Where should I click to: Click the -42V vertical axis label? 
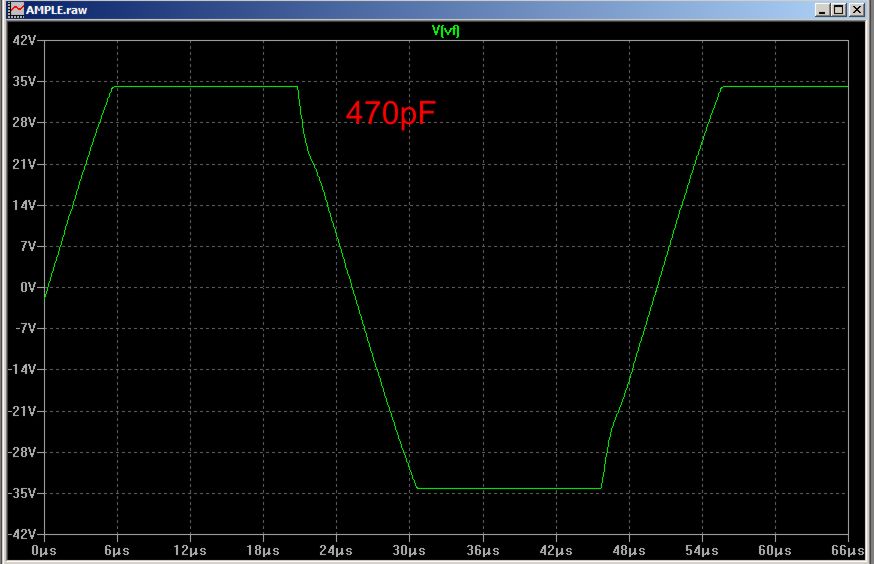pos(22,534)
